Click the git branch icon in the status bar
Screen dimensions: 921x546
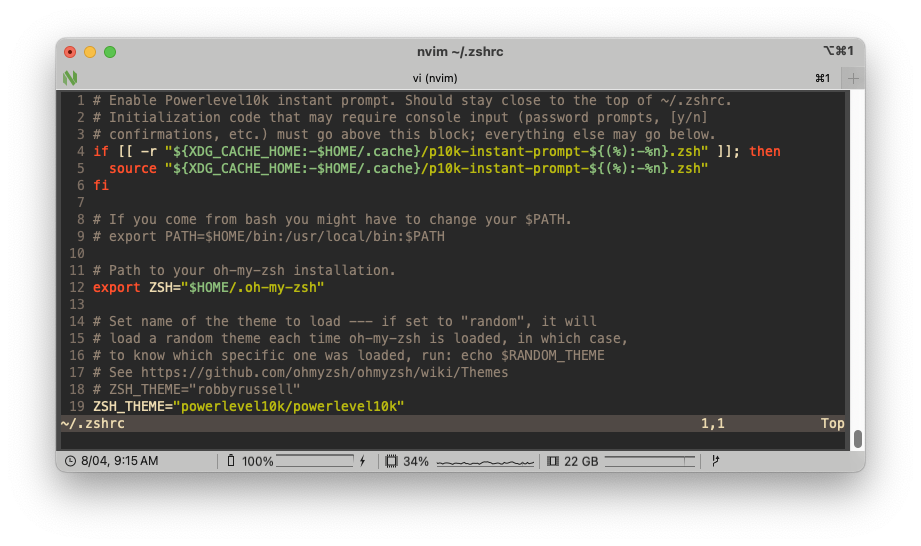point(715,461)
